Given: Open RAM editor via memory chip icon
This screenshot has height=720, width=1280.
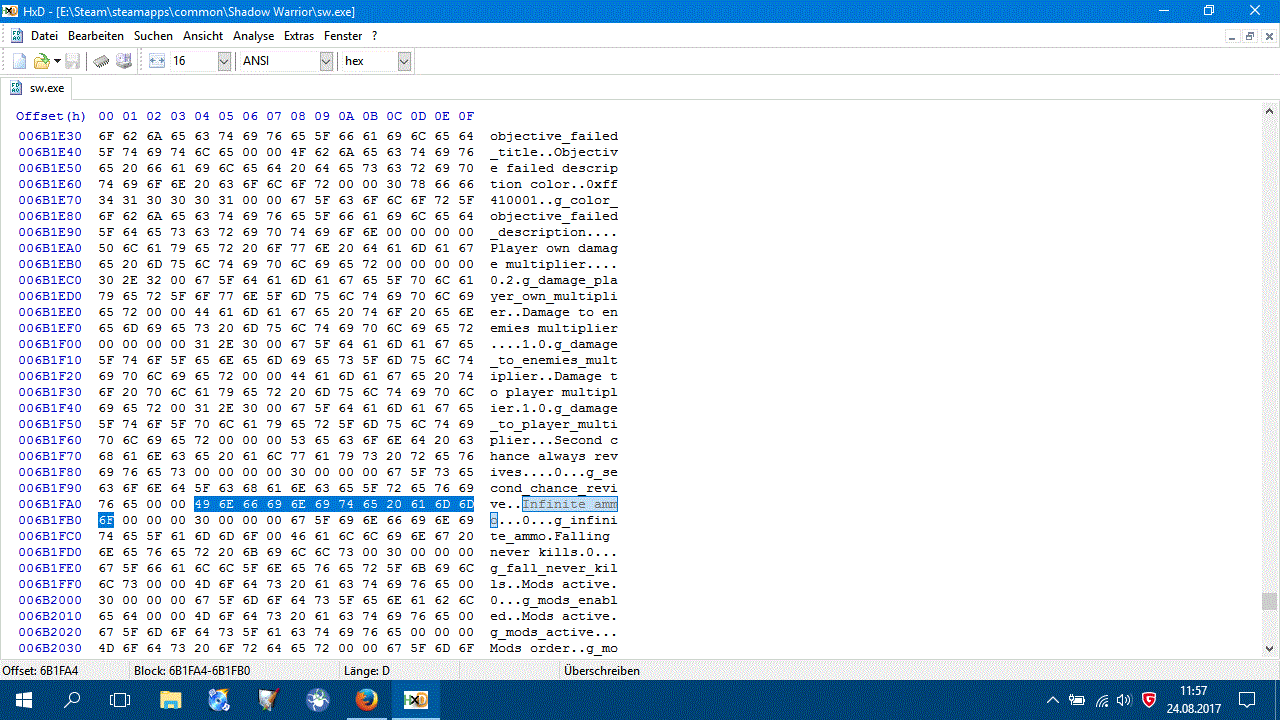Looking at the screenshot, I should tap(101, 61).
